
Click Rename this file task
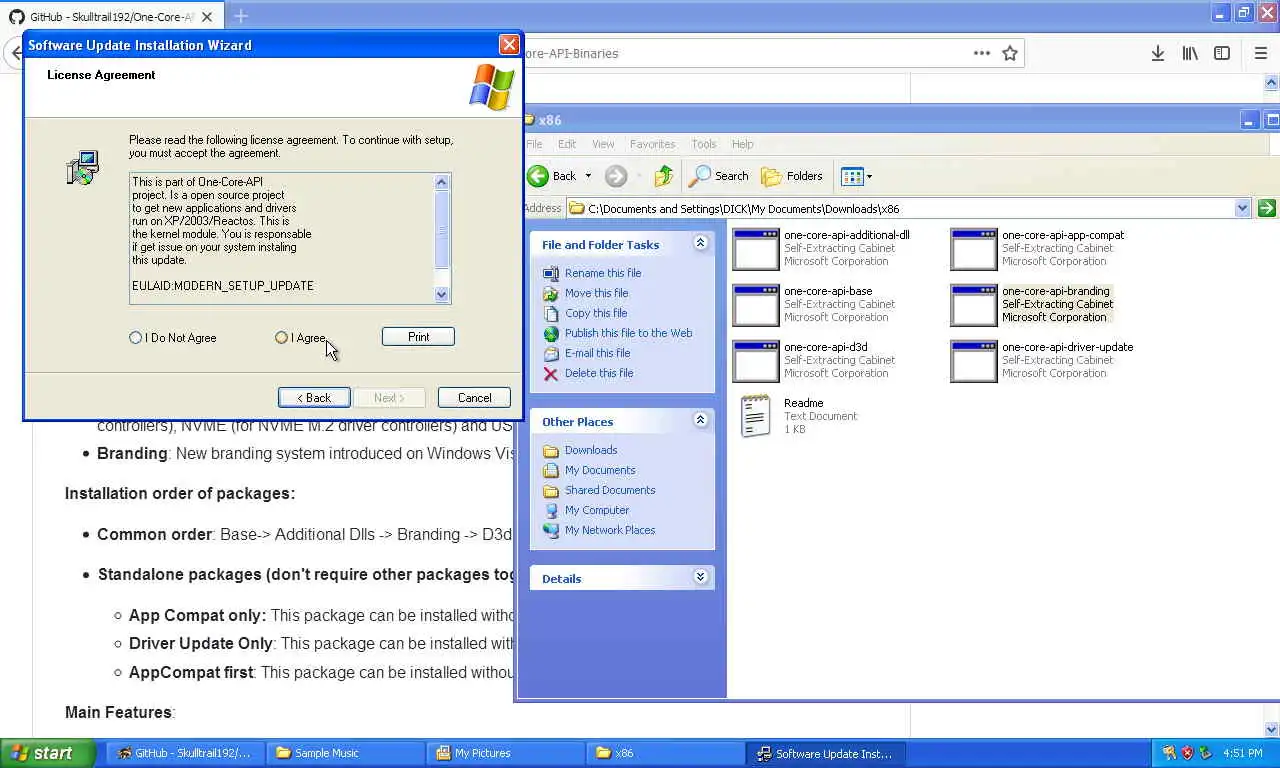[x=603, y=273]
